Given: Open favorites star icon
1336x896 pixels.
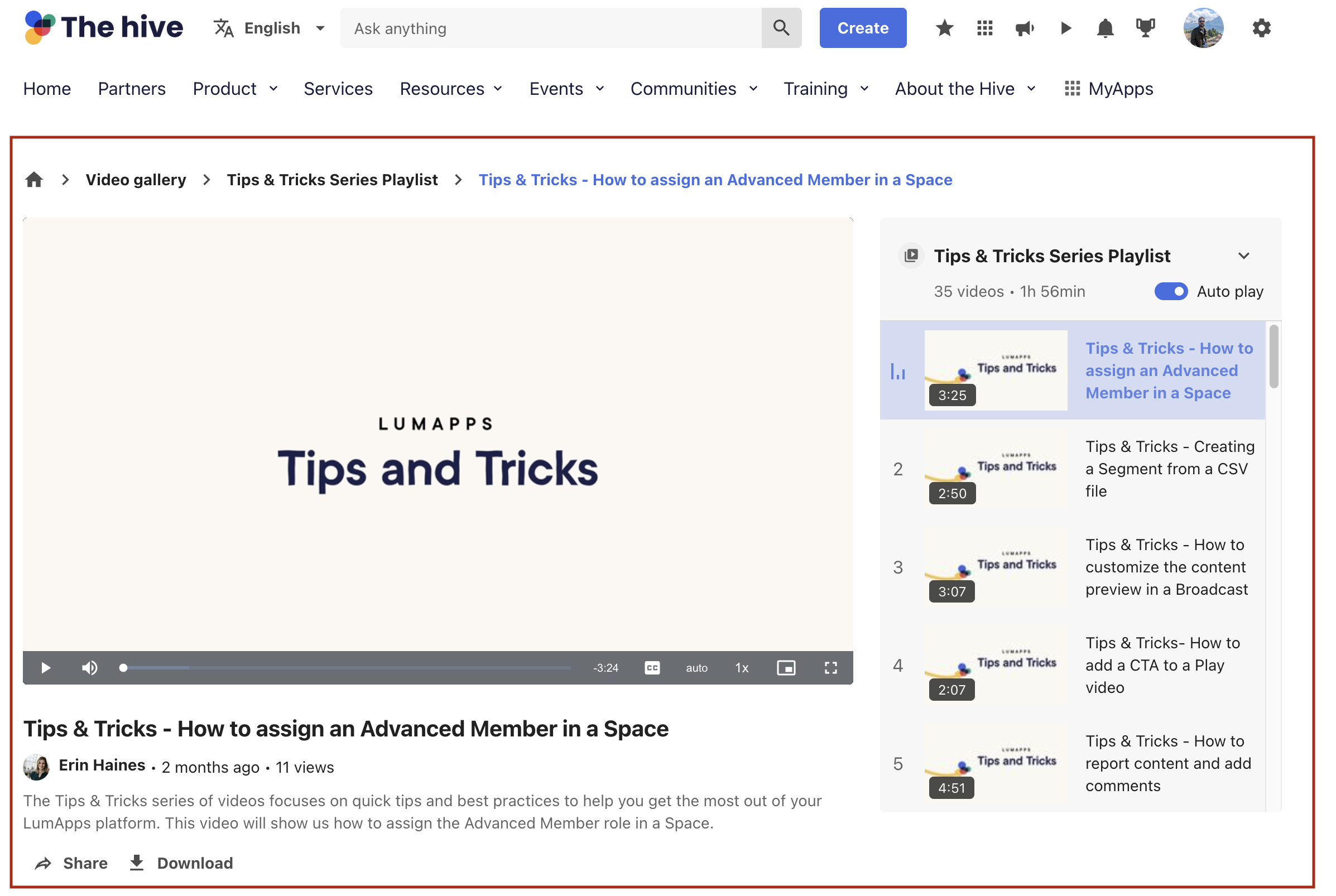Looking at the screenshot, I should 945,28.
